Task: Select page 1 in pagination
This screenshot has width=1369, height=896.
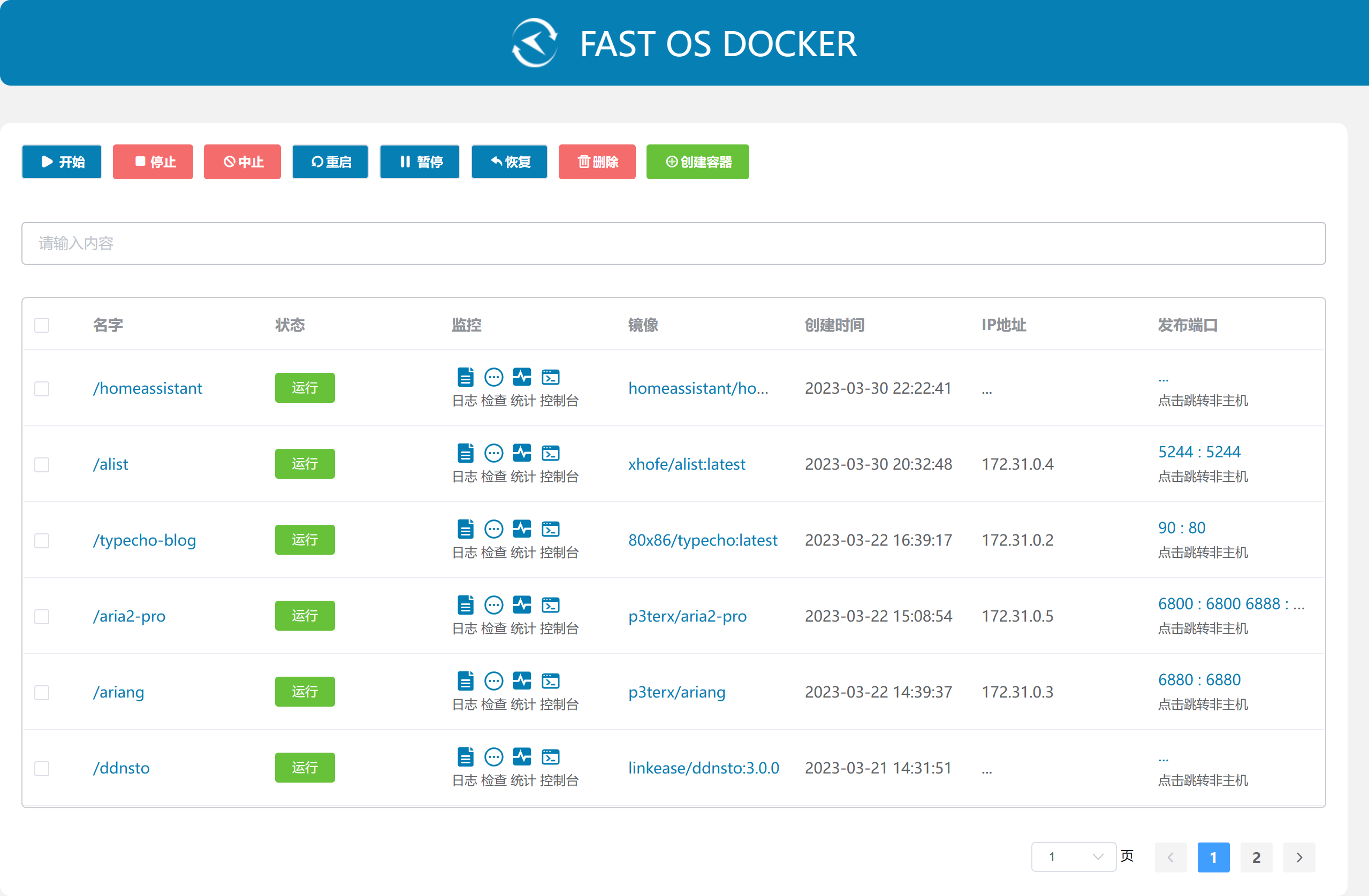Action: [x=1213, y=857]
